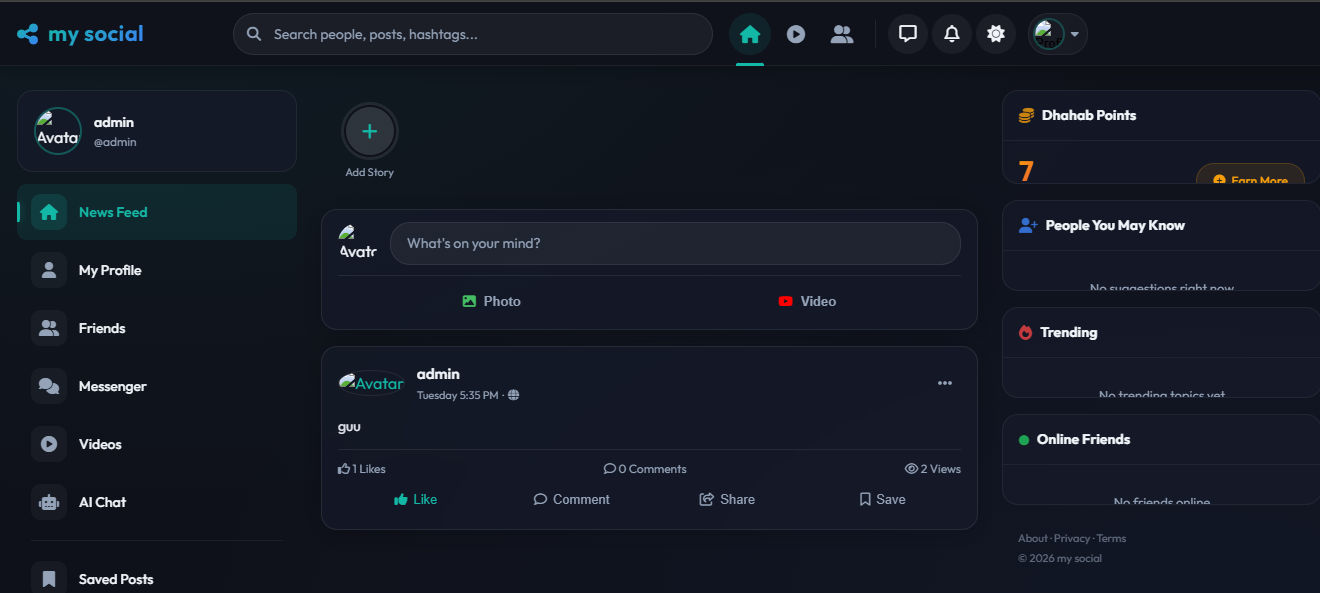Add a Photo to a new post
The height and width of the screenshot is (593, 1320).
coord(492,301)
